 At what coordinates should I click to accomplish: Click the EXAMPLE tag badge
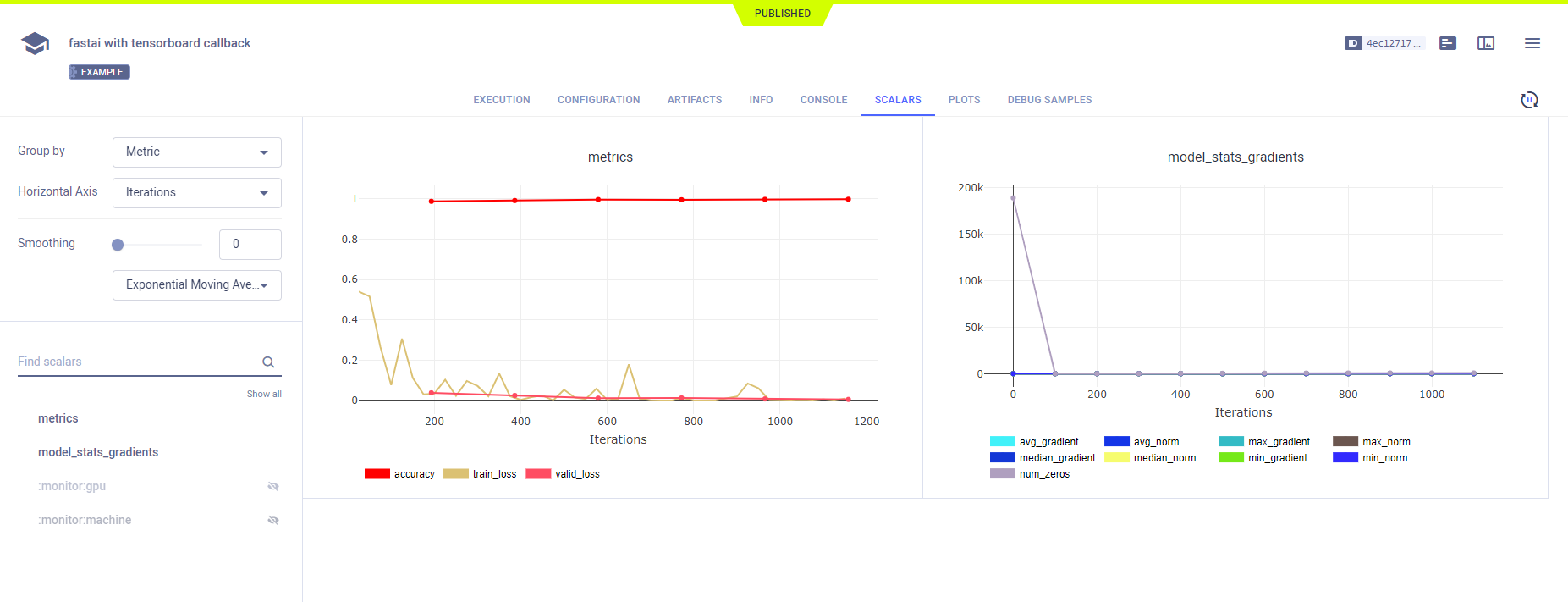[100, 72]
